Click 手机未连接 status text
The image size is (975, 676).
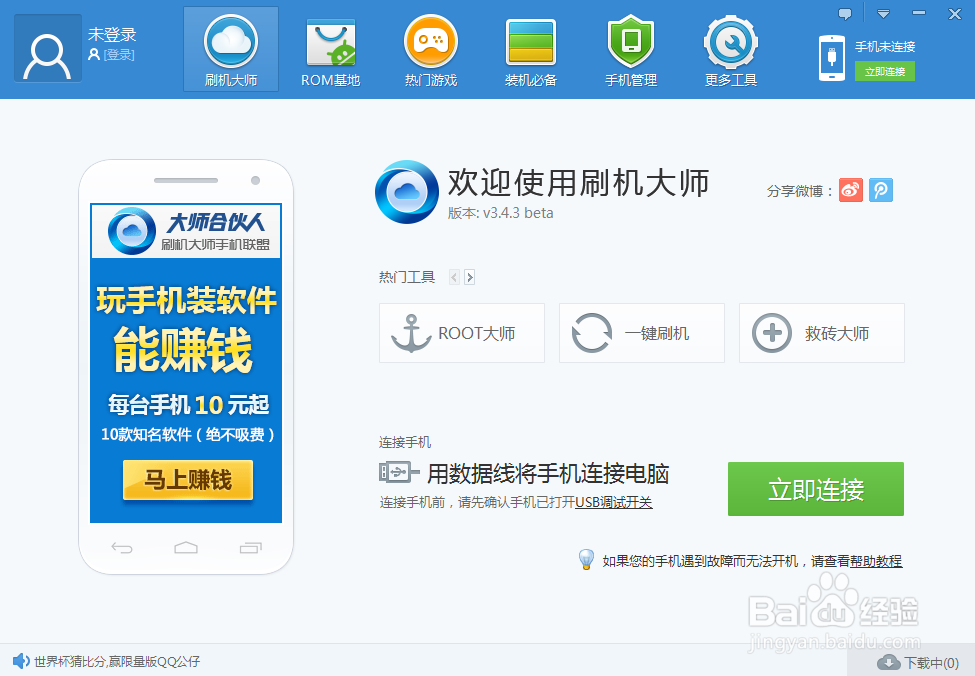click(885, 47)
